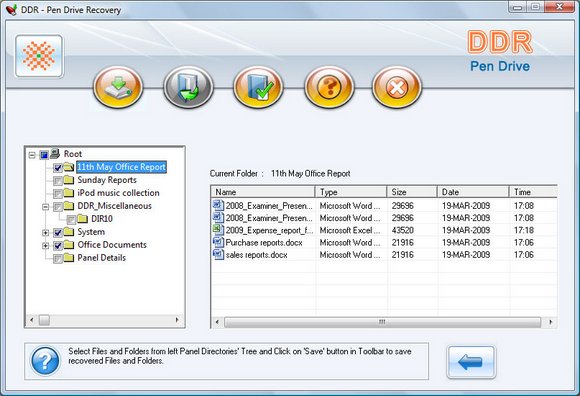The image size is (580, 396).
Task: Uncheck the Office Documents checkbox
Action: [x=58, y=246]
